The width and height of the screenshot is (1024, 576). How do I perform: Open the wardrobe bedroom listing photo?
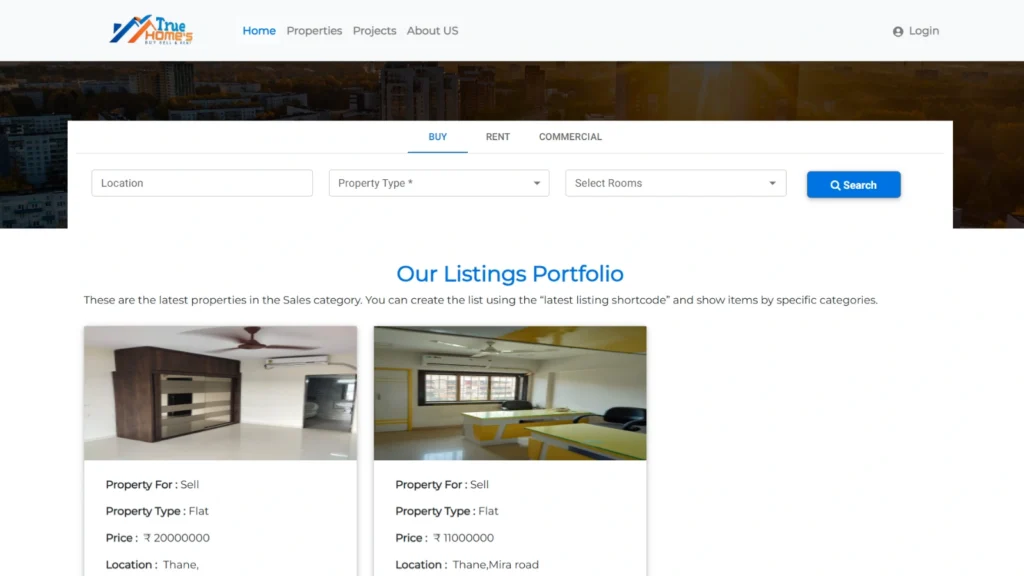220,393
